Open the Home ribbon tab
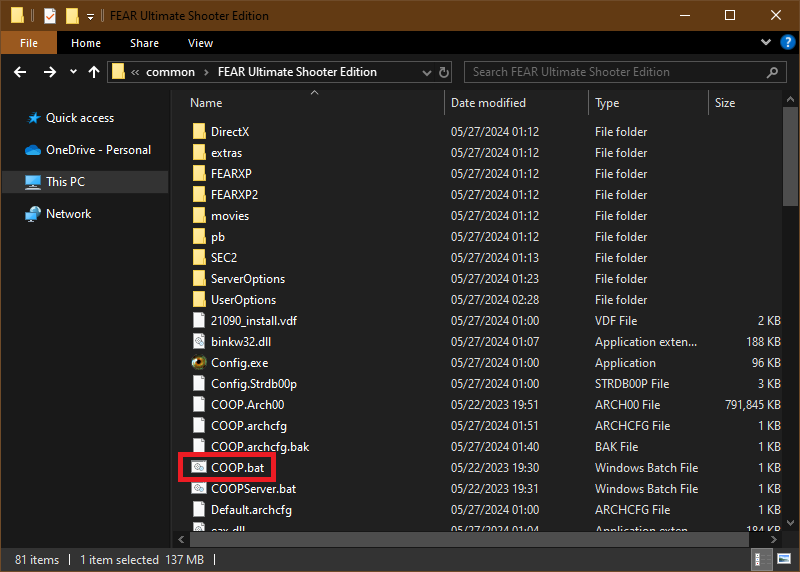The width and height of the screenshot is (800, 572). pyautogui.click(x=86, y=43)
